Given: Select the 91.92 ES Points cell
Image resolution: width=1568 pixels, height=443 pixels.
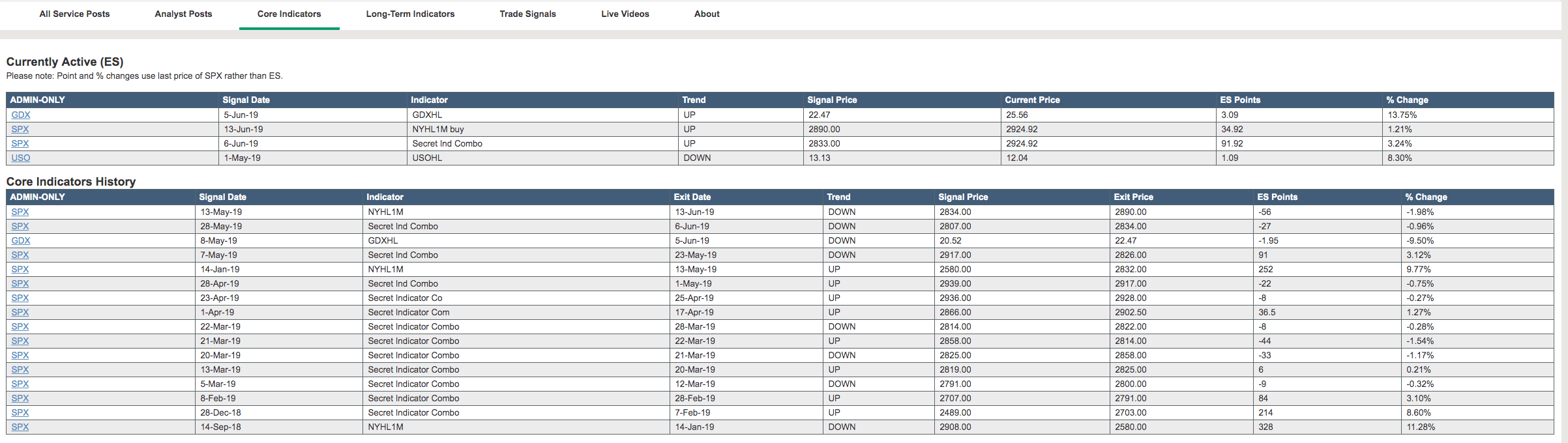Looking at the screenshot, I should point(1299,143).
